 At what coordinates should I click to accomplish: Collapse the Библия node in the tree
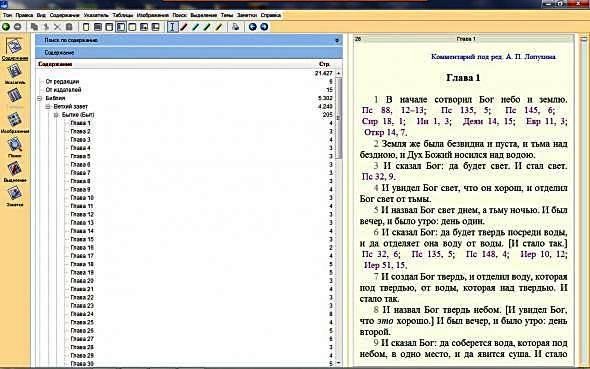pyautogui.click(x=40, y=98)
